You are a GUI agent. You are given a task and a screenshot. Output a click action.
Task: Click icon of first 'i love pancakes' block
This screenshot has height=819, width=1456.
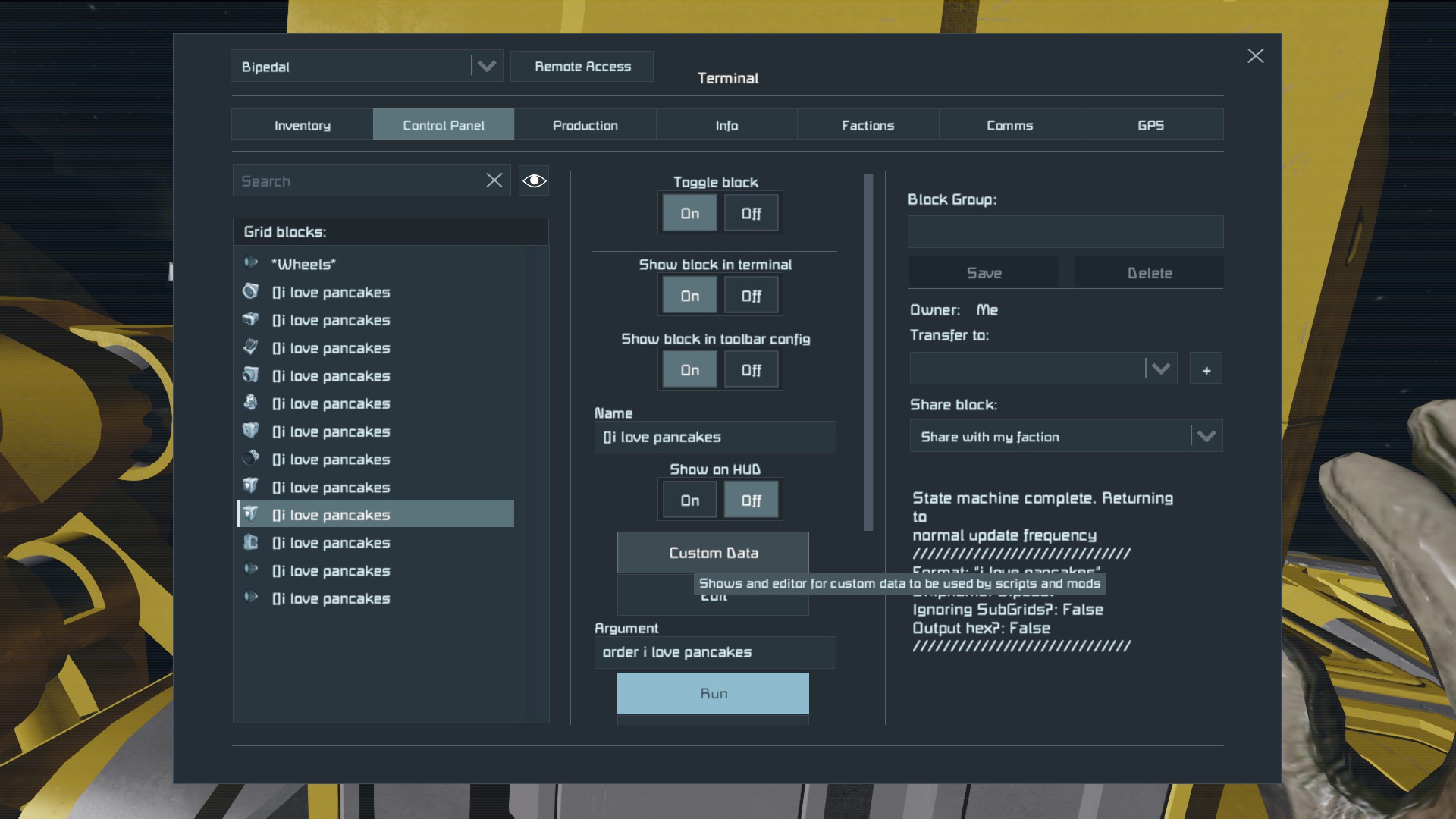tap(251, 291)
